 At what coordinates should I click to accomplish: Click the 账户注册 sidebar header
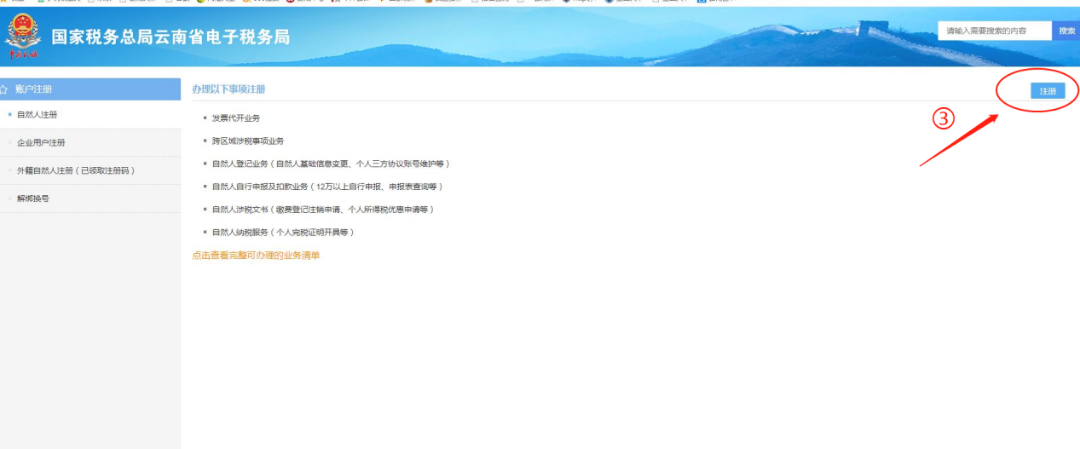90,89
